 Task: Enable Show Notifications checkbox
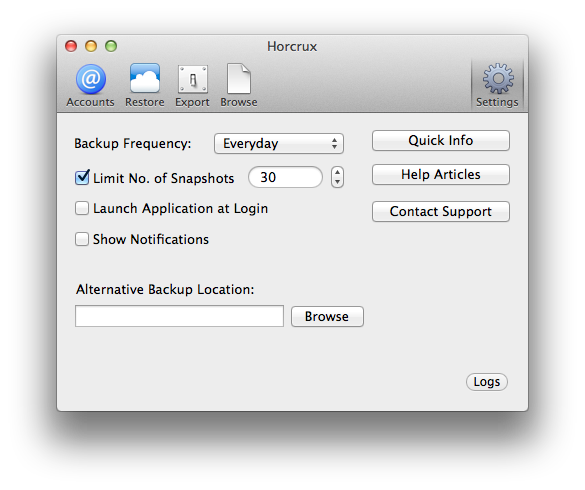pos(82,239)
